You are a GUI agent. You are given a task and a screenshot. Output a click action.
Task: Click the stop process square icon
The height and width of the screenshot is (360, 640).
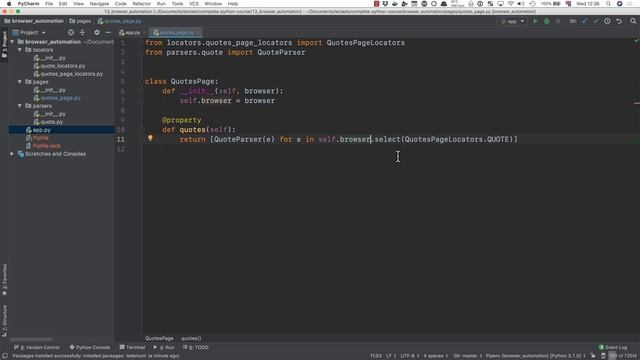558,21
